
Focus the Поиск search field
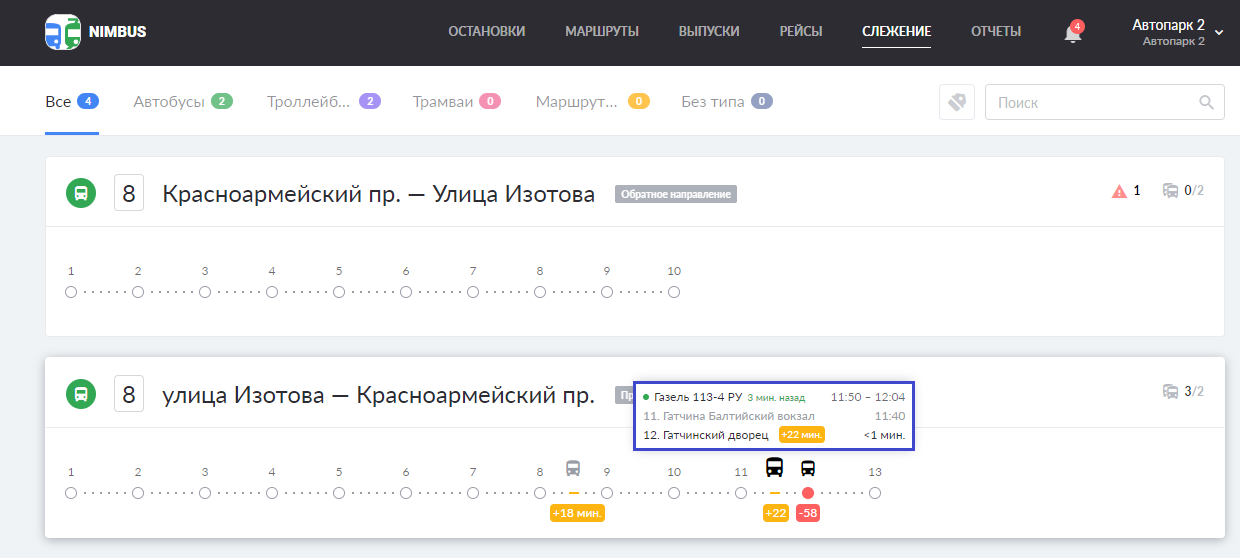(x=1104, y=102)
